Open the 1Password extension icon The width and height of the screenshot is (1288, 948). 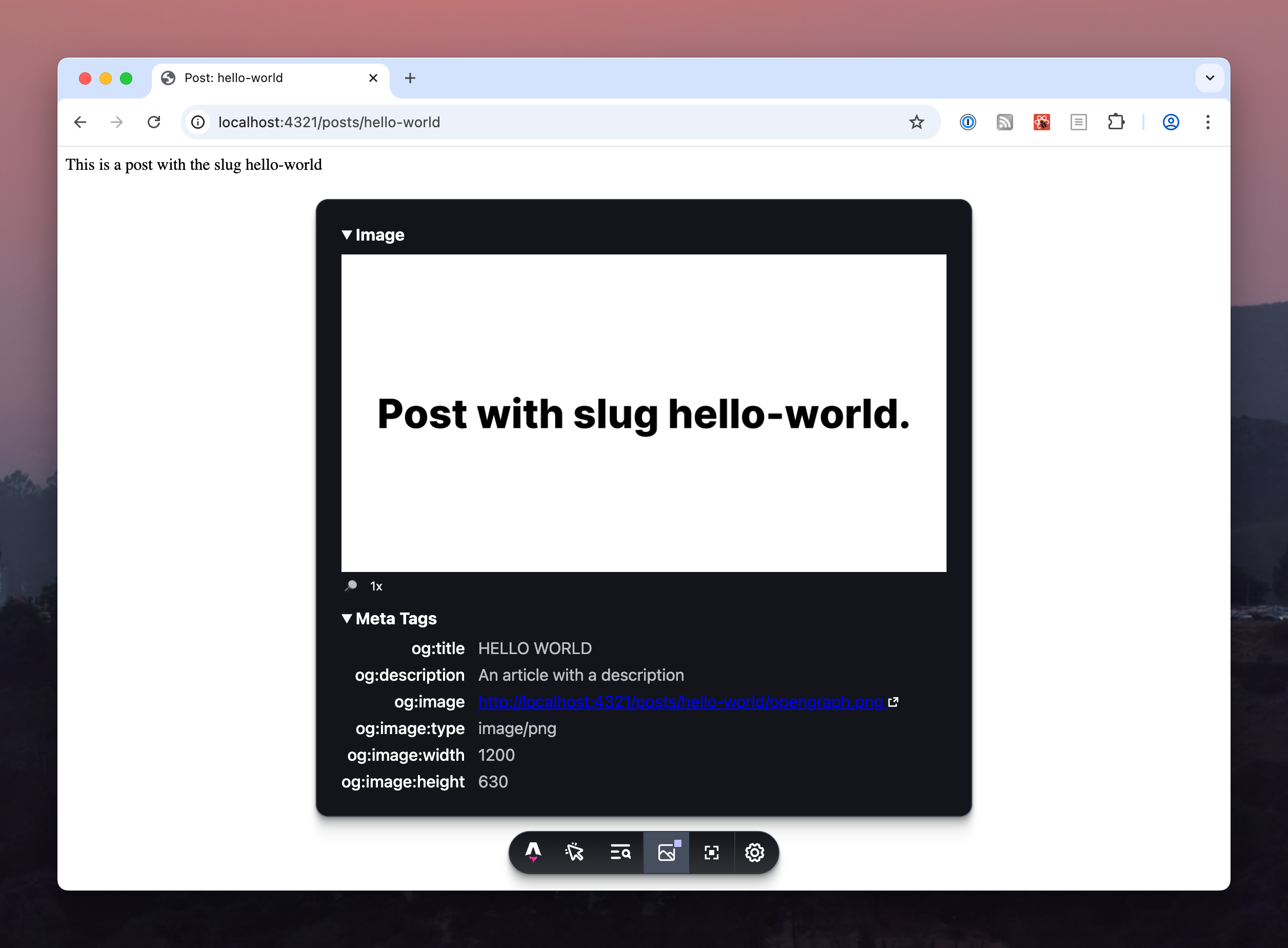click(968, 122)
